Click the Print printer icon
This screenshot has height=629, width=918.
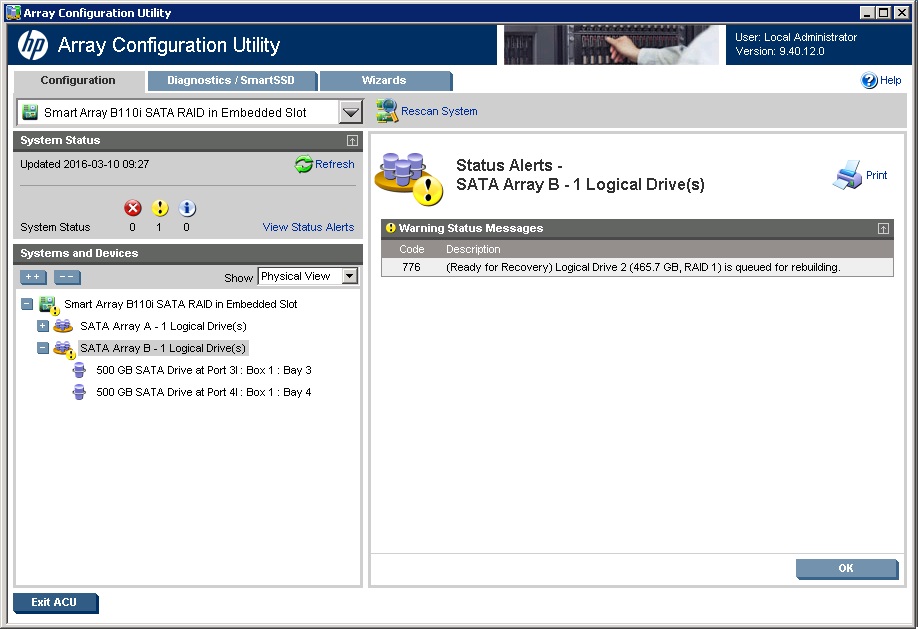pyautogui.click(x=847, y=175)
